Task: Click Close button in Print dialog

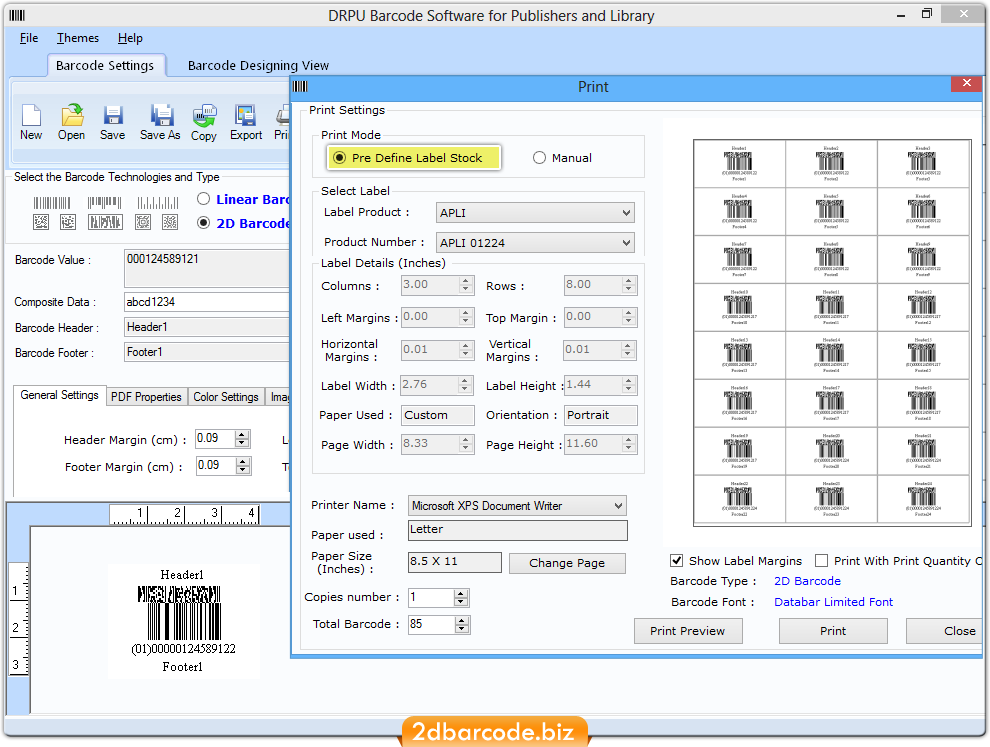Action: (x=946, y=631)
